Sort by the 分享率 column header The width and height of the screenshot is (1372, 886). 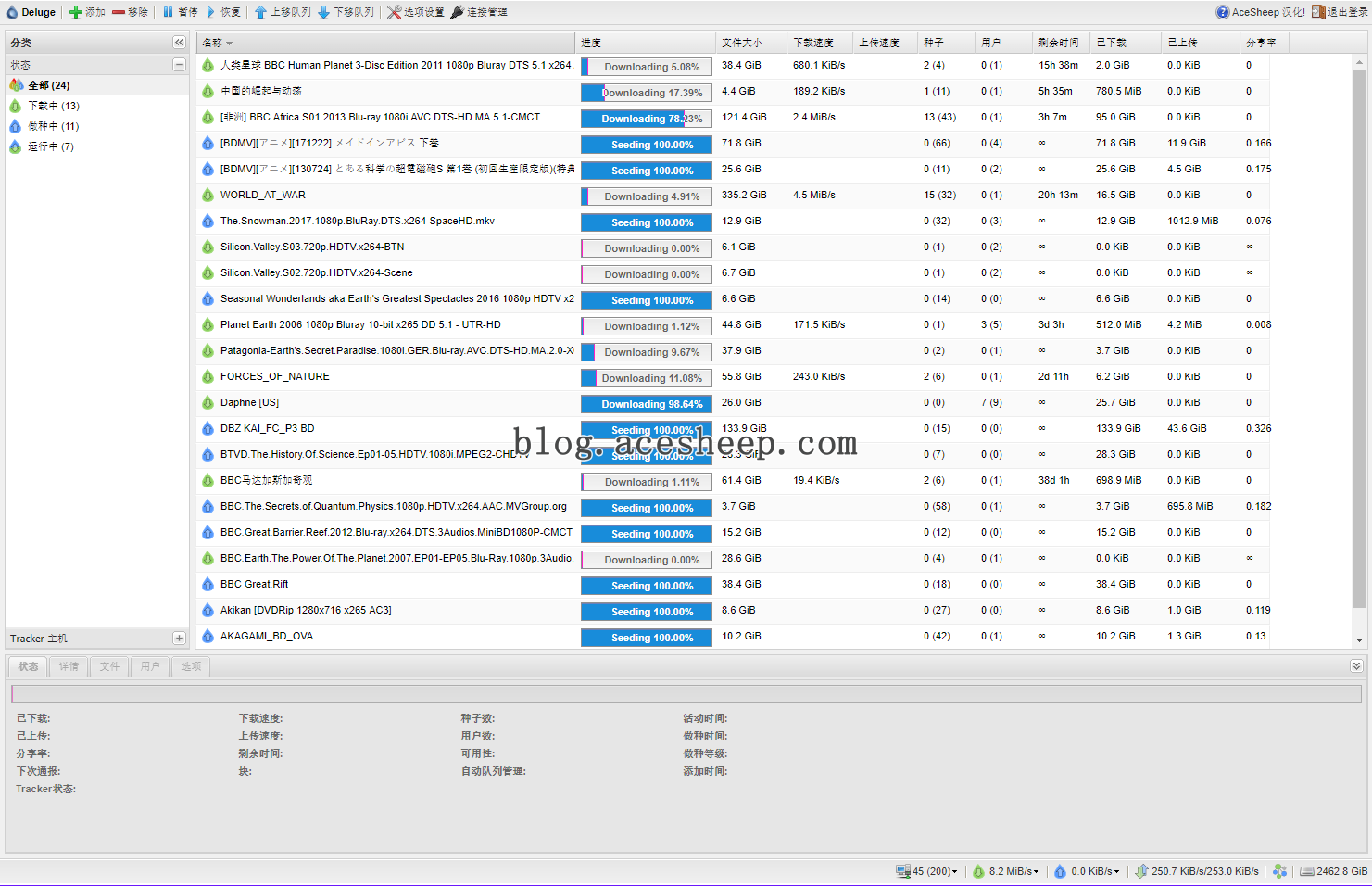click(x=1264, y=43)
